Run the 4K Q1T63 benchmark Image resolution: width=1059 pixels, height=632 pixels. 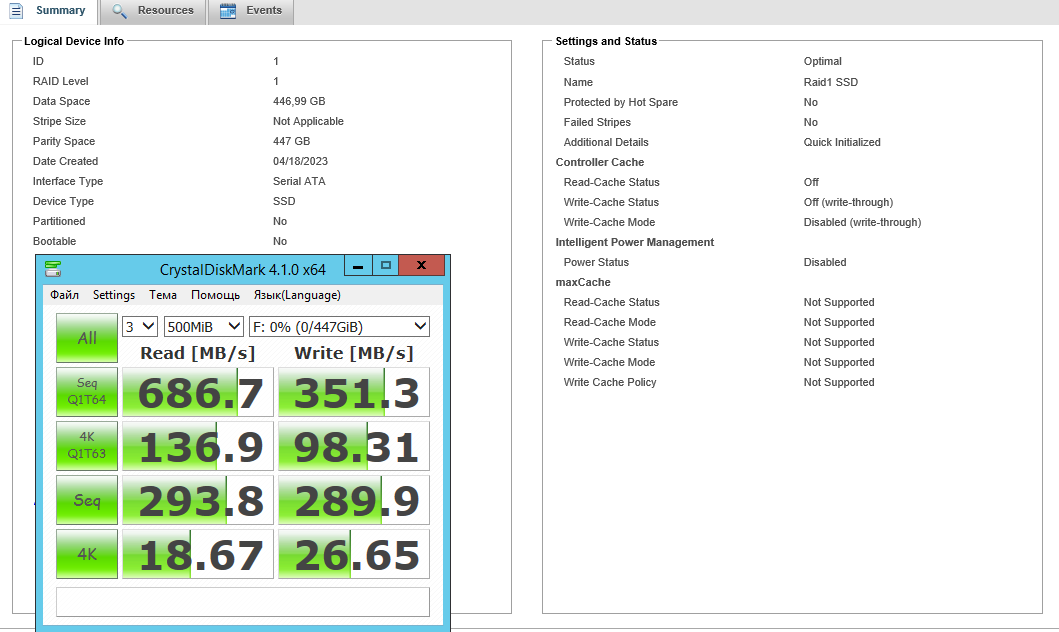coord(87,446)
